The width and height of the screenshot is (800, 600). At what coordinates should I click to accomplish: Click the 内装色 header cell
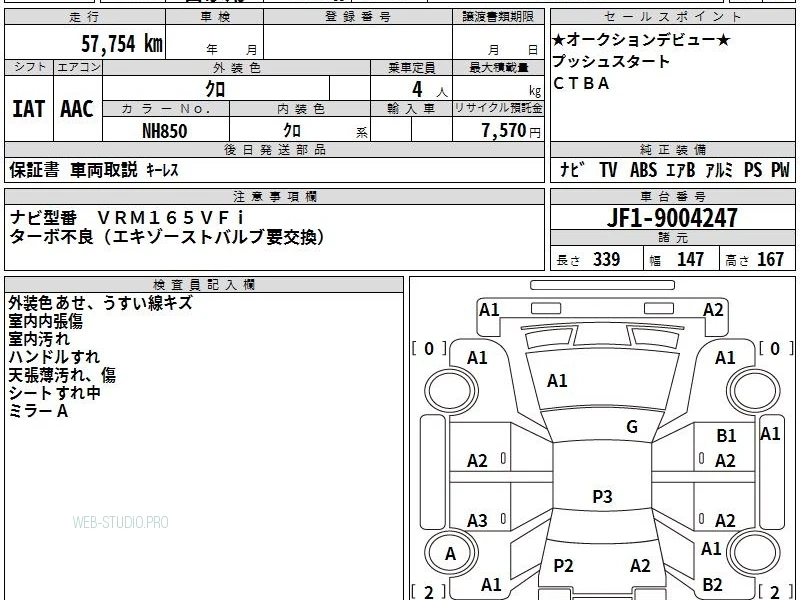pos(299,109)
